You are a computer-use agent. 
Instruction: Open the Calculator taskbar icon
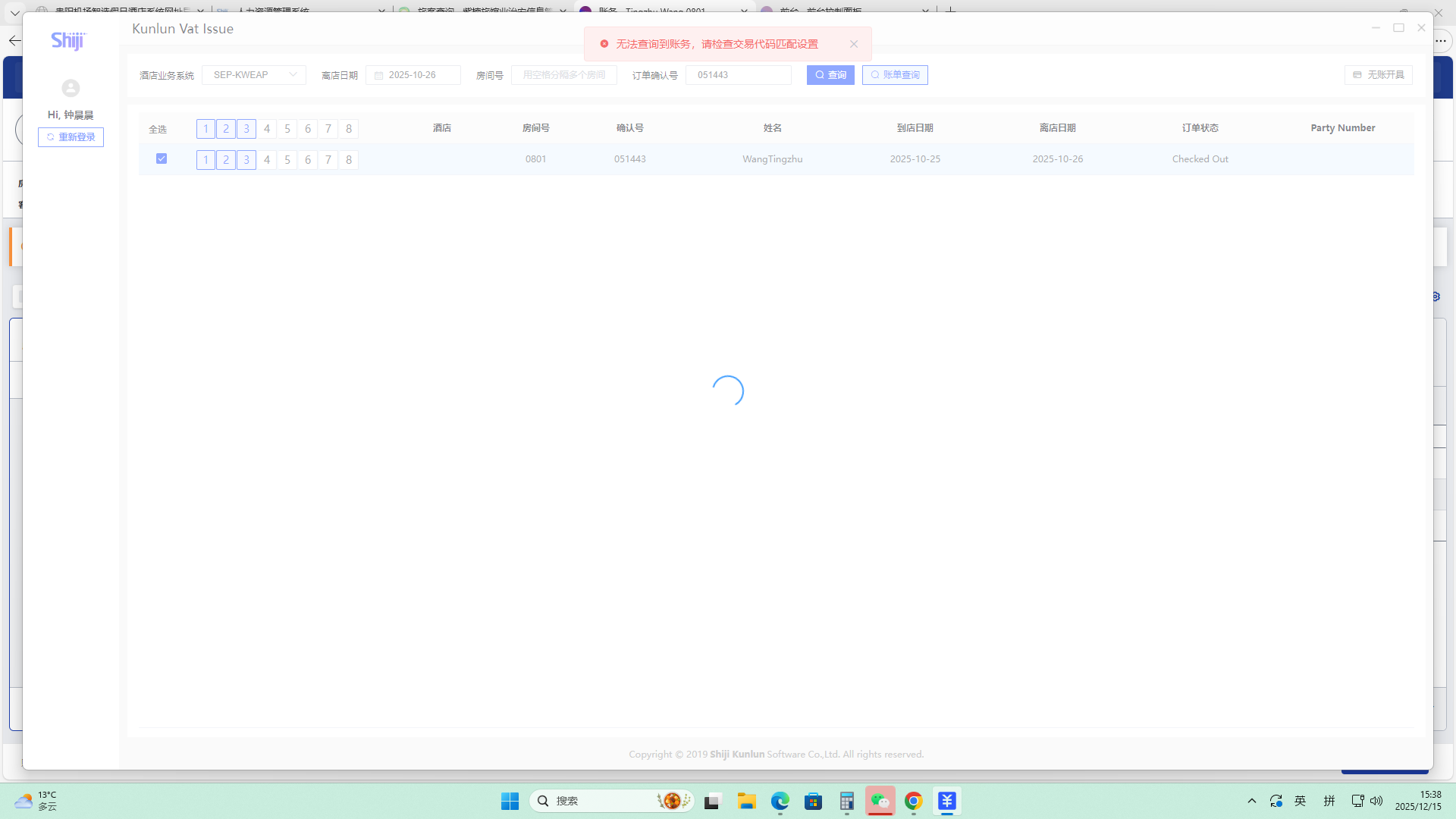[x=846, y=801]
